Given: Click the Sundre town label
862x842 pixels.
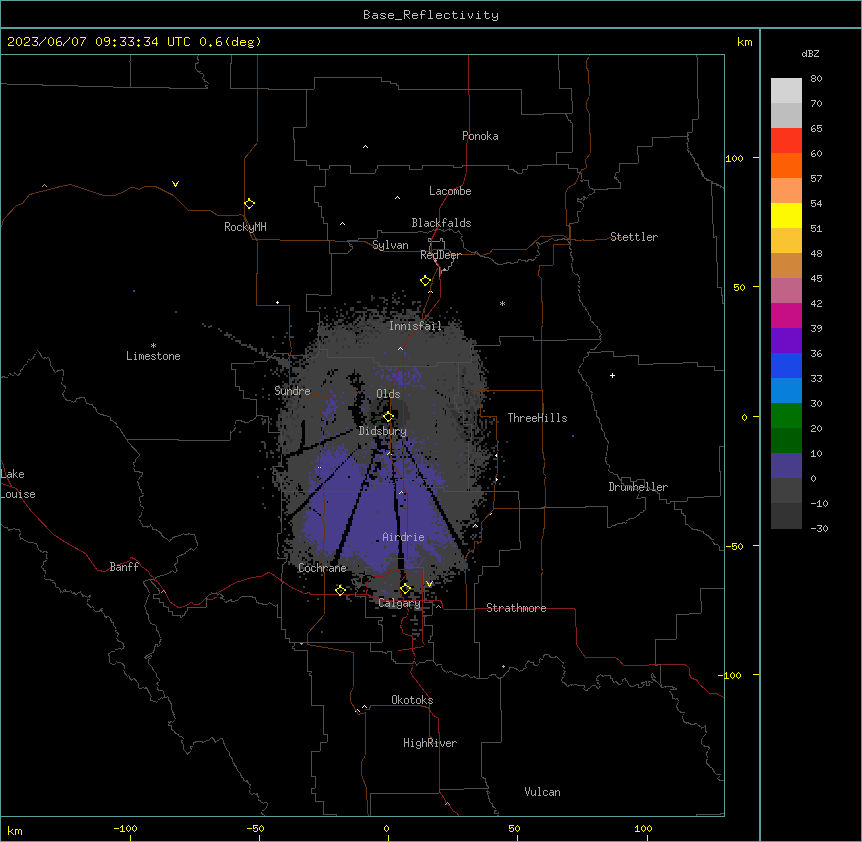Looking at the screenshot, I should (292, 391).
